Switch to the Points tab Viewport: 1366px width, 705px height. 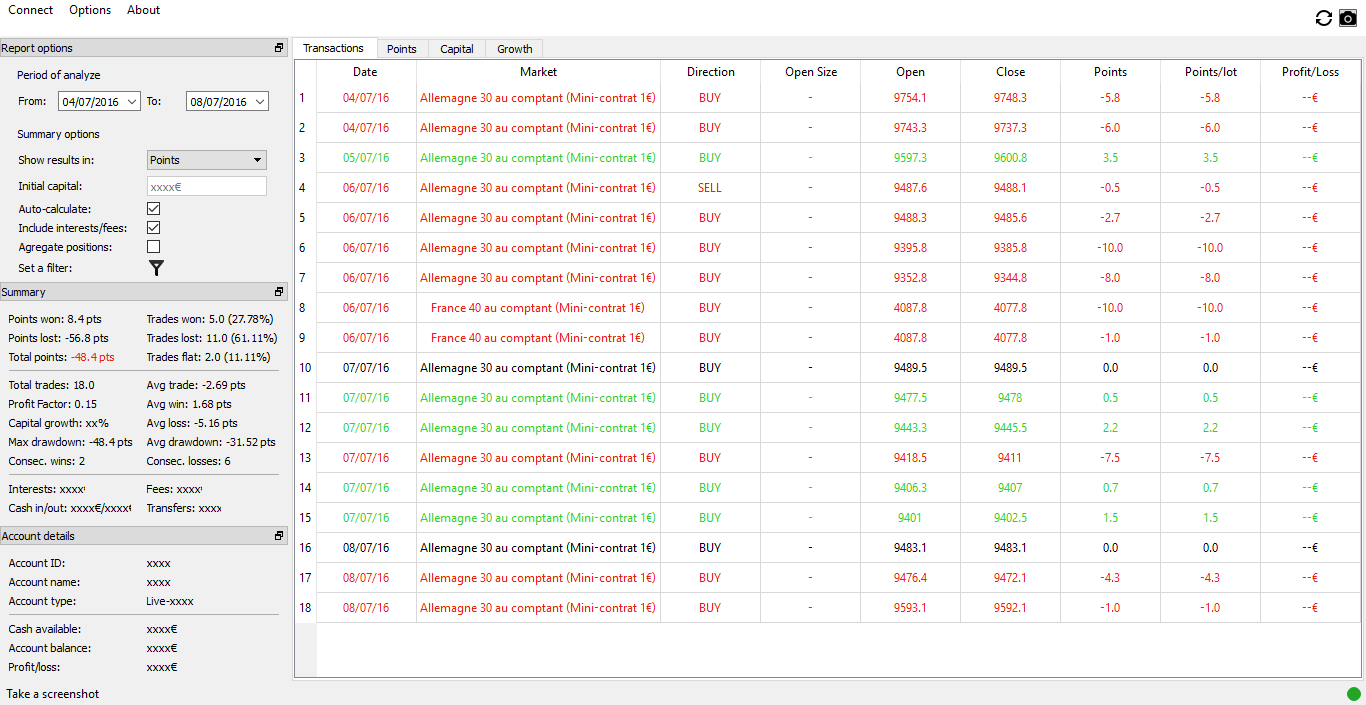[402, 49]
